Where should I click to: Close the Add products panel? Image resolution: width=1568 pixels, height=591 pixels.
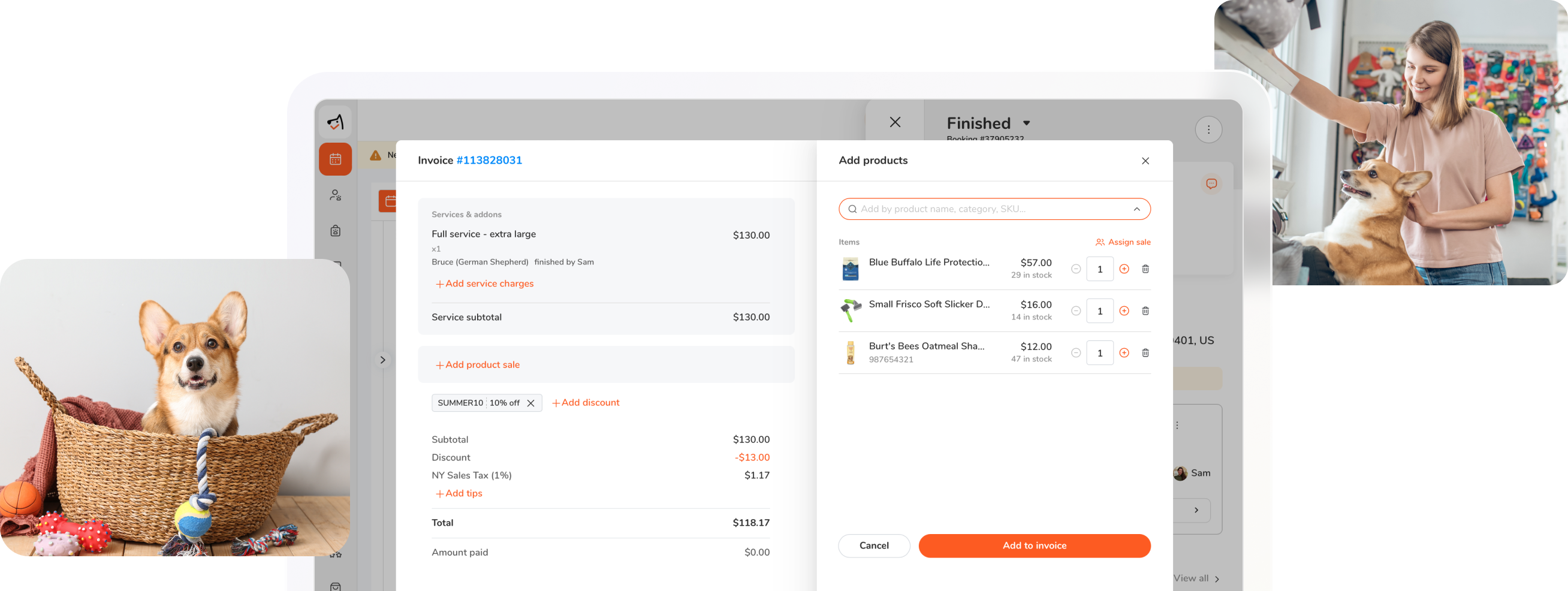pos(1145,161)
